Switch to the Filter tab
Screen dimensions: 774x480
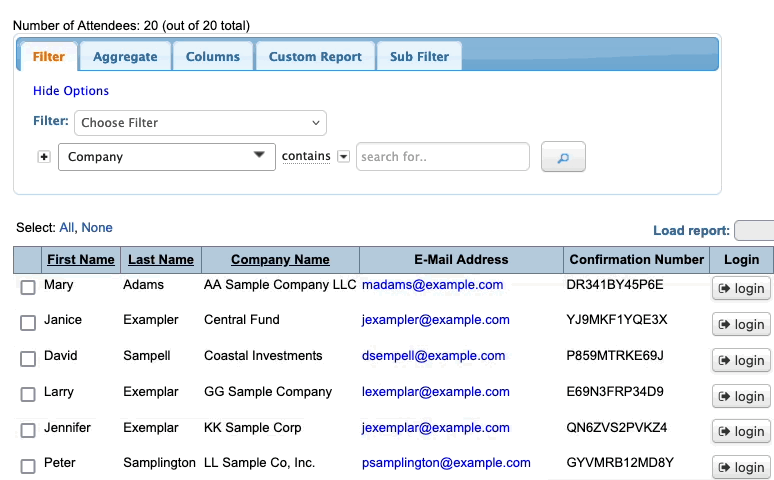(x=48, y=57)
